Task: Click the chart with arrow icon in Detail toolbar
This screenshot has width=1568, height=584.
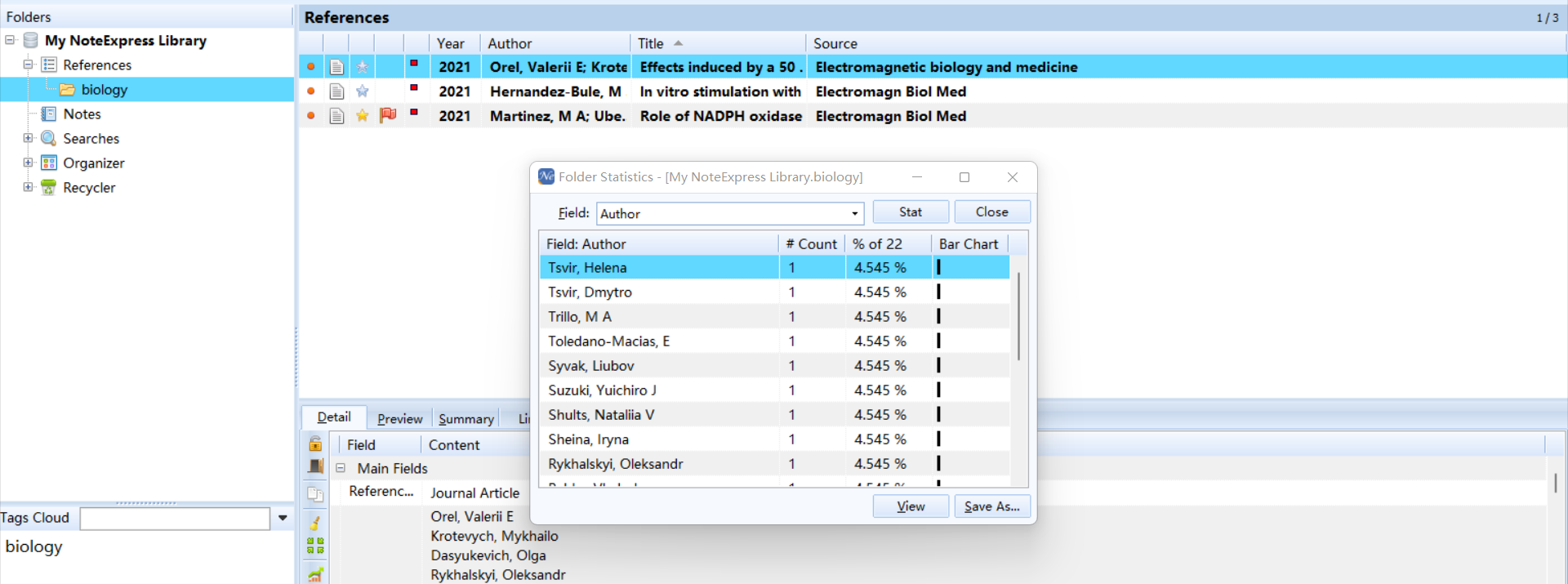Action: (x=315, y=575)
